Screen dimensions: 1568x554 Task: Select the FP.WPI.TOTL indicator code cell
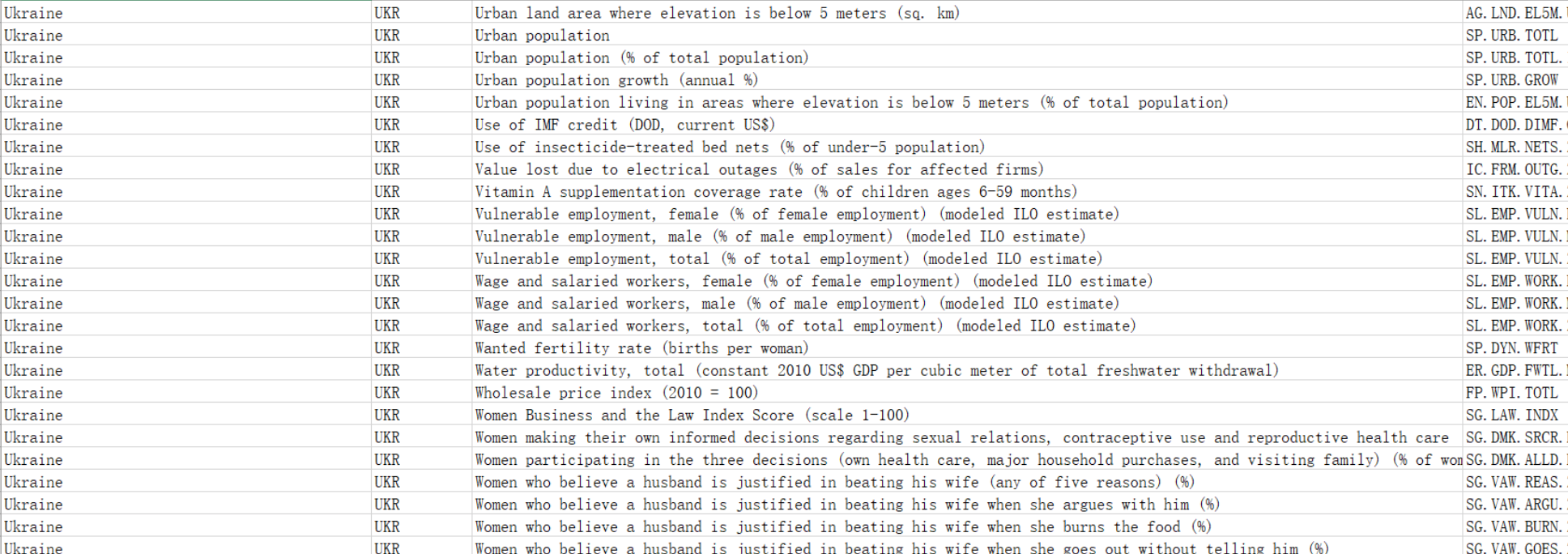click(1511, 393)
